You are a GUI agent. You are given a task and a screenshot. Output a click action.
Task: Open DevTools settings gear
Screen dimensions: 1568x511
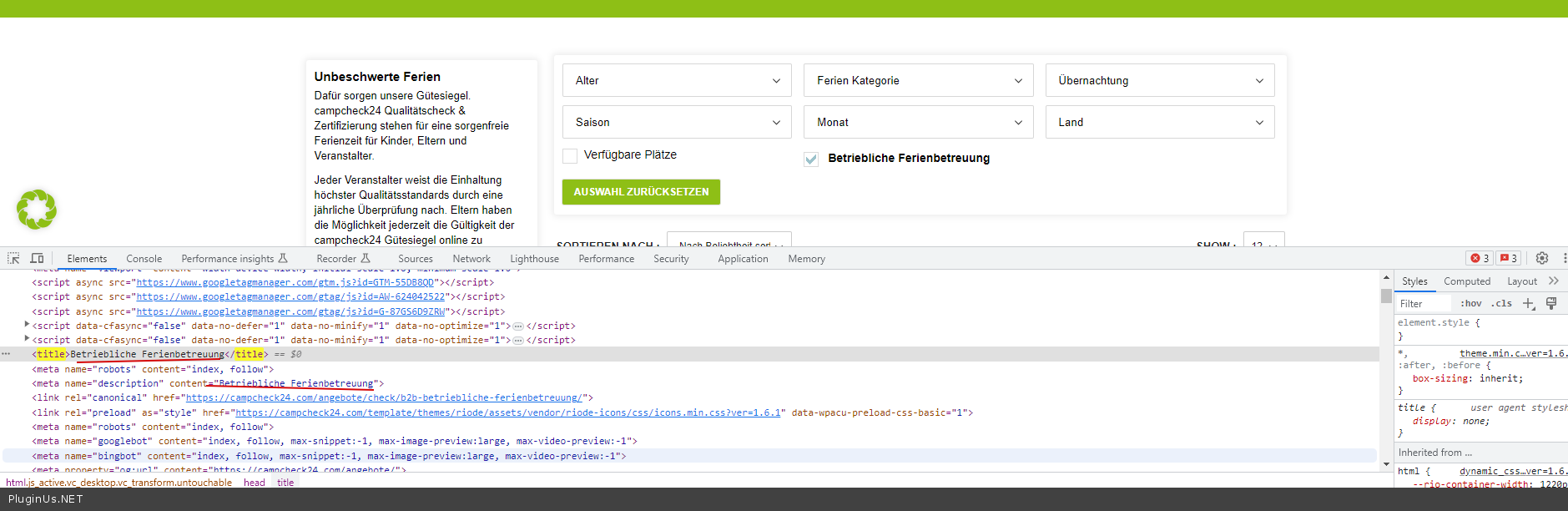coord(1541,258)
